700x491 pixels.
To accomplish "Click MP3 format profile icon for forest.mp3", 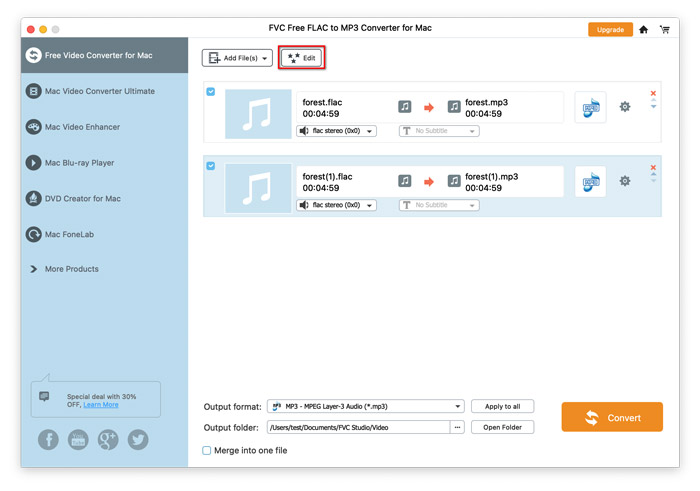I will pyautogui.click(x=591, y=108).
